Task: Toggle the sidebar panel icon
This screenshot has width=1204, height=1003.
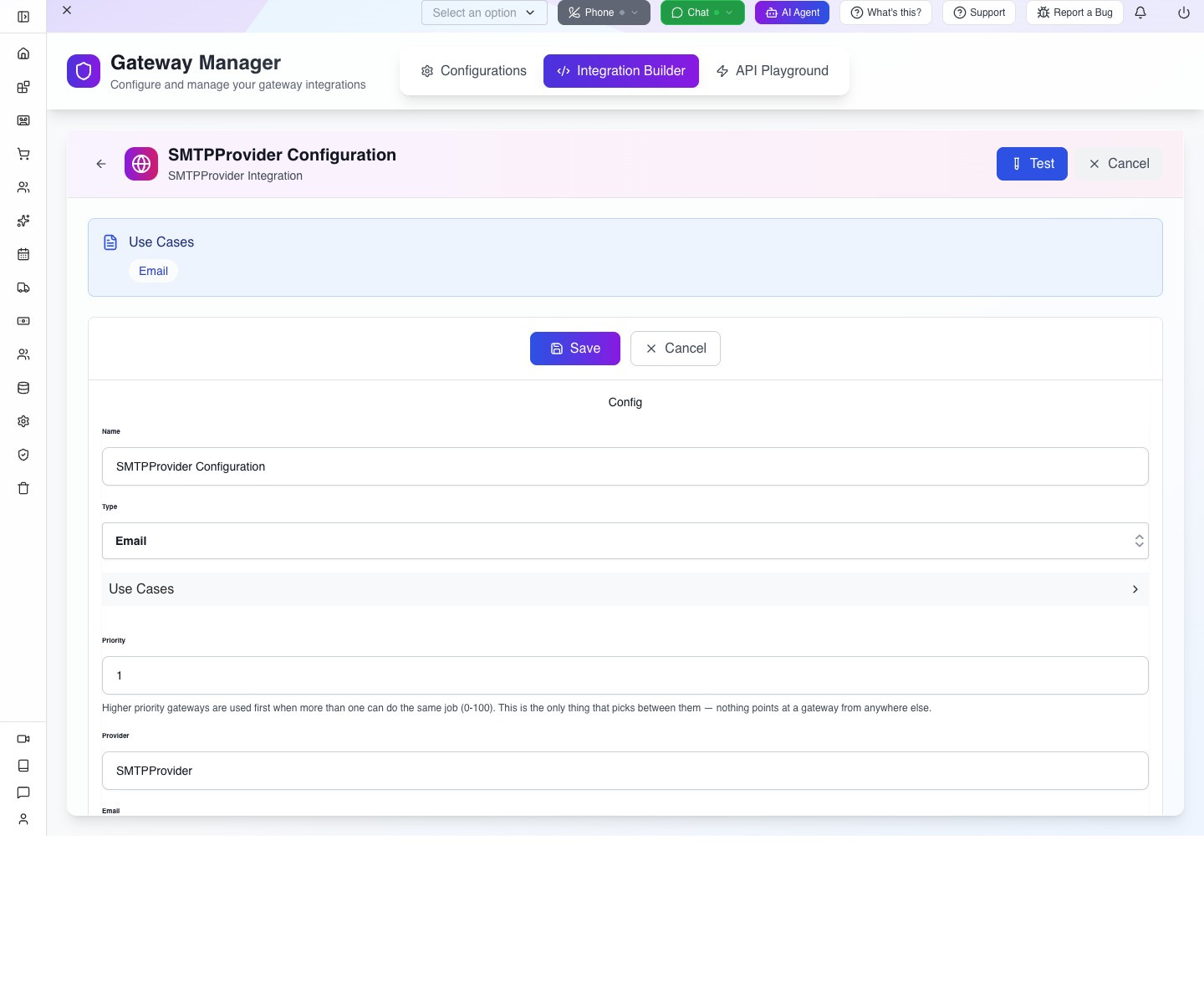Action: coord(23,17)
